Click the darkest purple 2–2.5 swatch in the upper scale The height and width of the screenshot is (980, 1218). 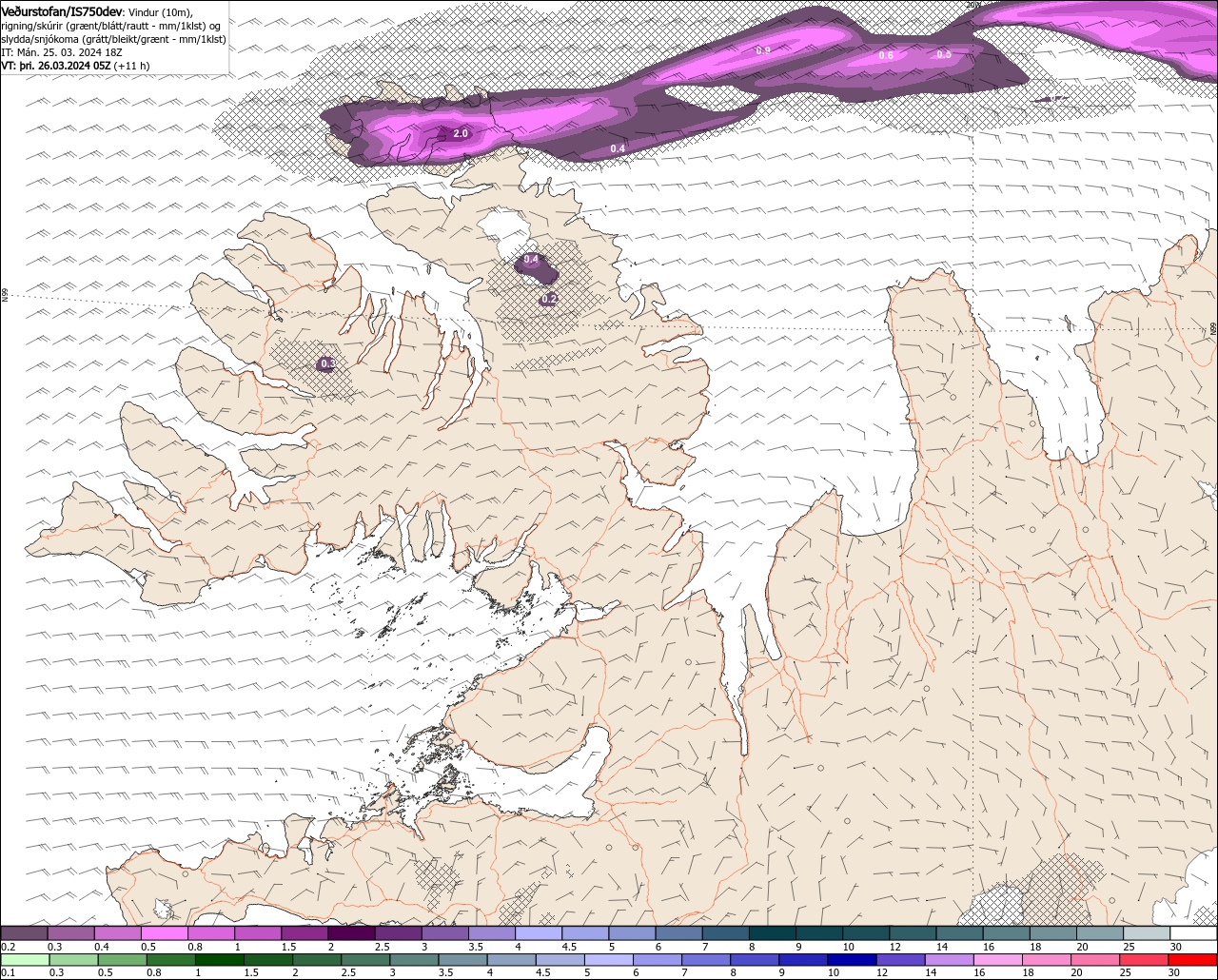[351, 933]
